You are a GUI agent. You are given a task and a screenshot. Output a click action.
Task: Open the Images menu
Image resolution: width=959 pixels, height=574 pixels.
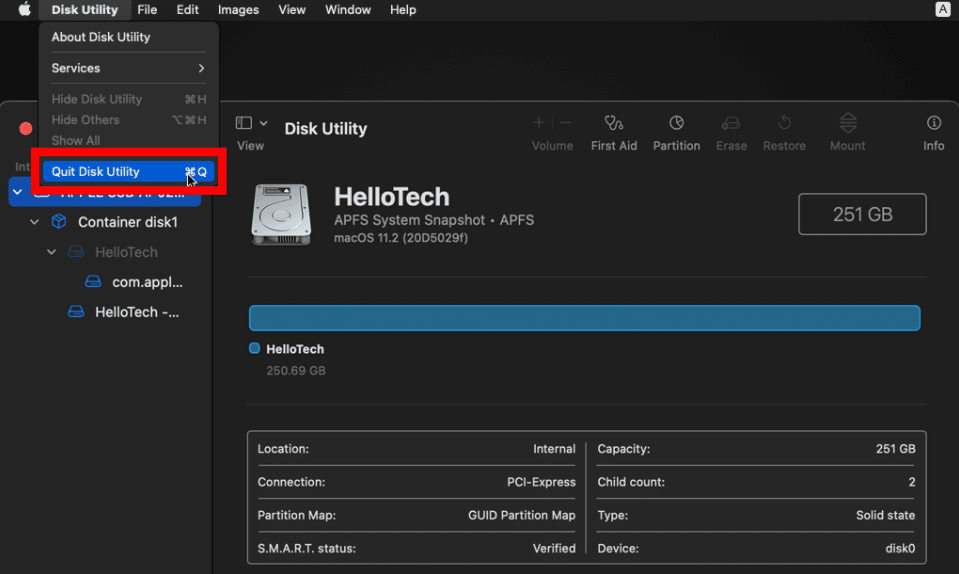(x=238, y=10)
